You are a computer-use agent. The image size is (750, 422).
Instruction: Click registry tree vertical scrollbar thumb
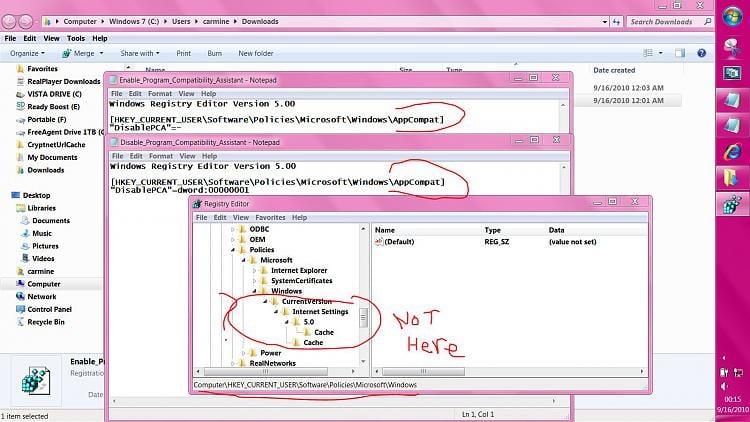click(364, 318)
